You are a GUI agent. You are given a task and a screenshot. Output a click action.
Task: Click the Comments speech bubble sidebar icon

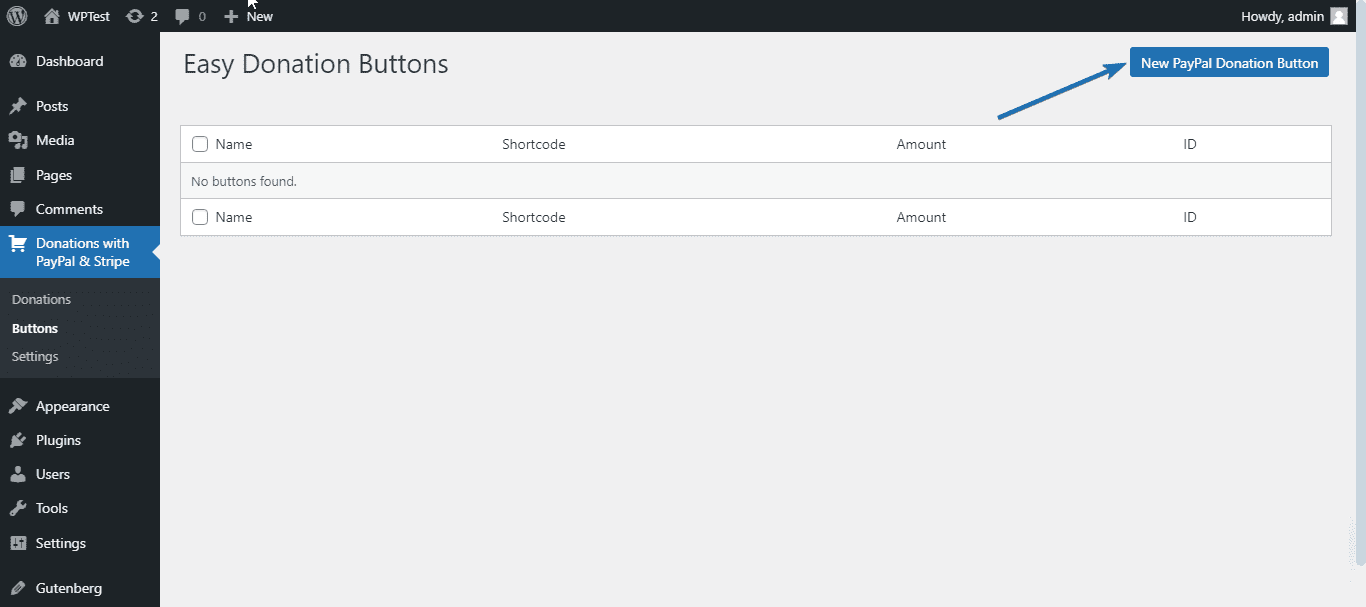18,209
